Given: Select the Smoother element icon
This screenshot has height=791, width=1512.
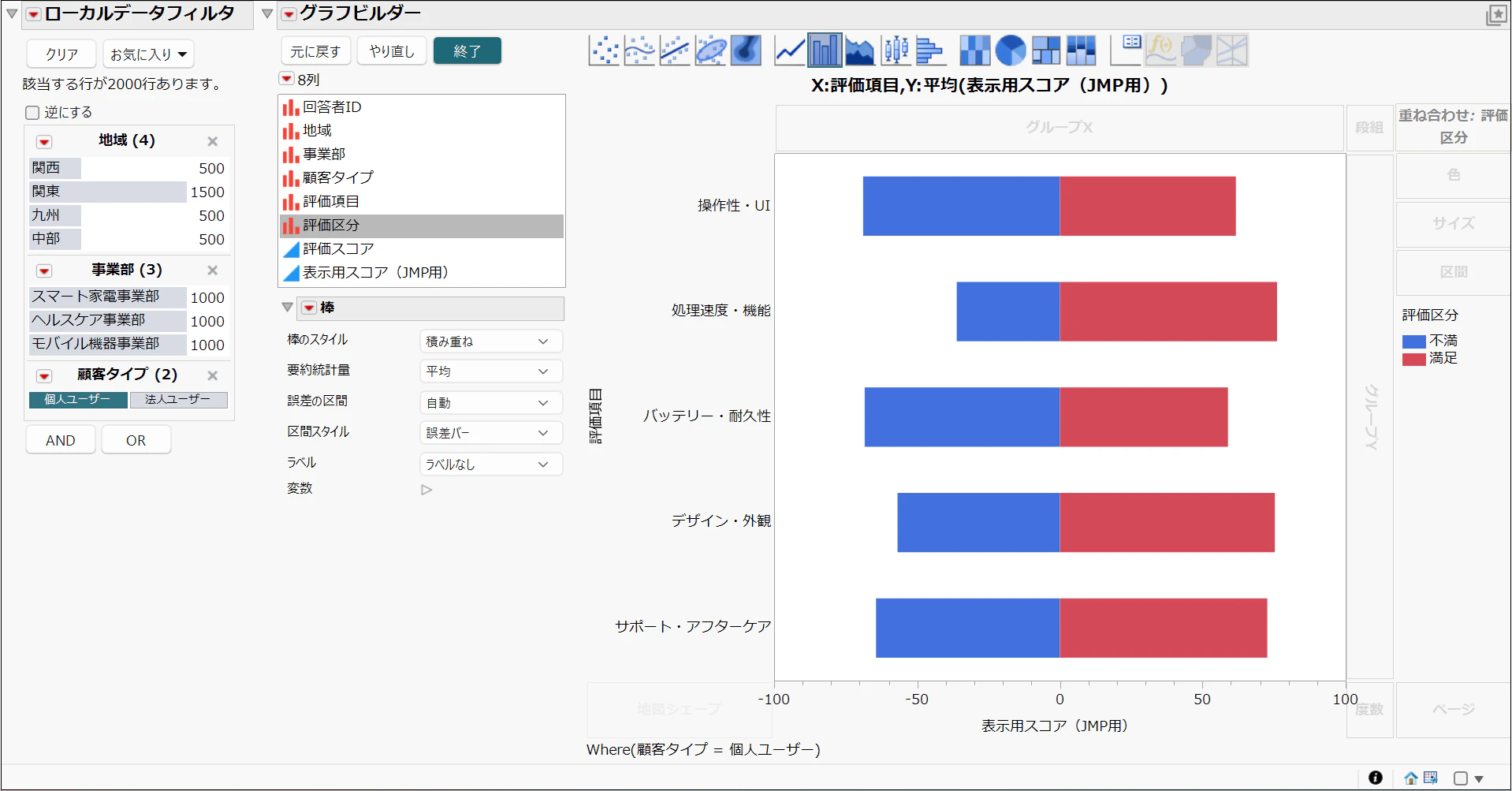Looking at the screenshot, I should [x=639, y=50].
